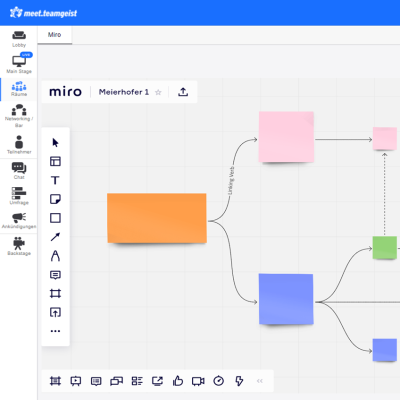The height and width of the screenshot is (400, 400).
Task: View the Ankündigungen announcements
Action: click(19, 221)
